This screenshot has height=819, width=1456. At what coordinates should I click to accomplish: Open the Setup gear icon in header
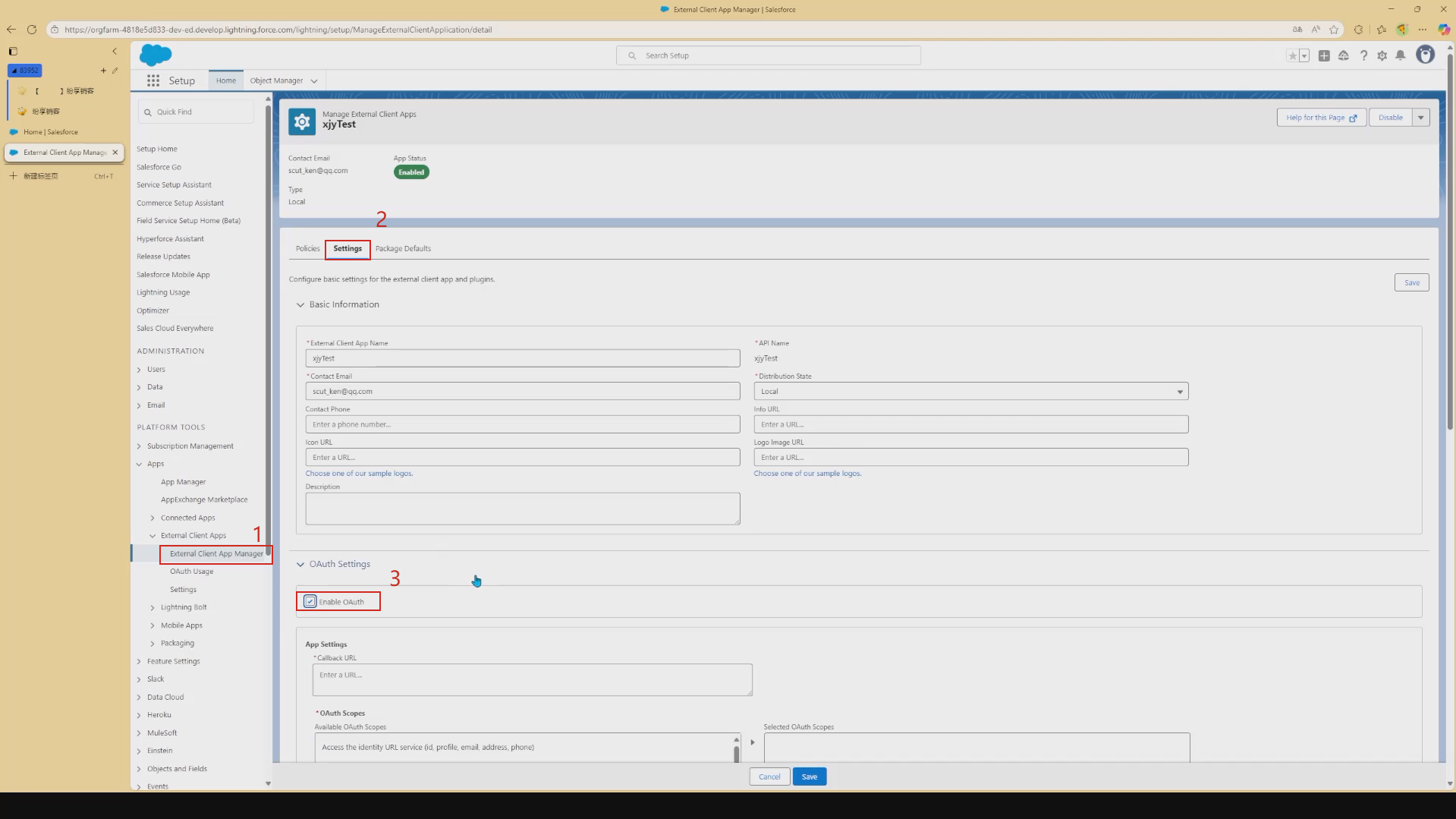click(x=1382, y=55)
